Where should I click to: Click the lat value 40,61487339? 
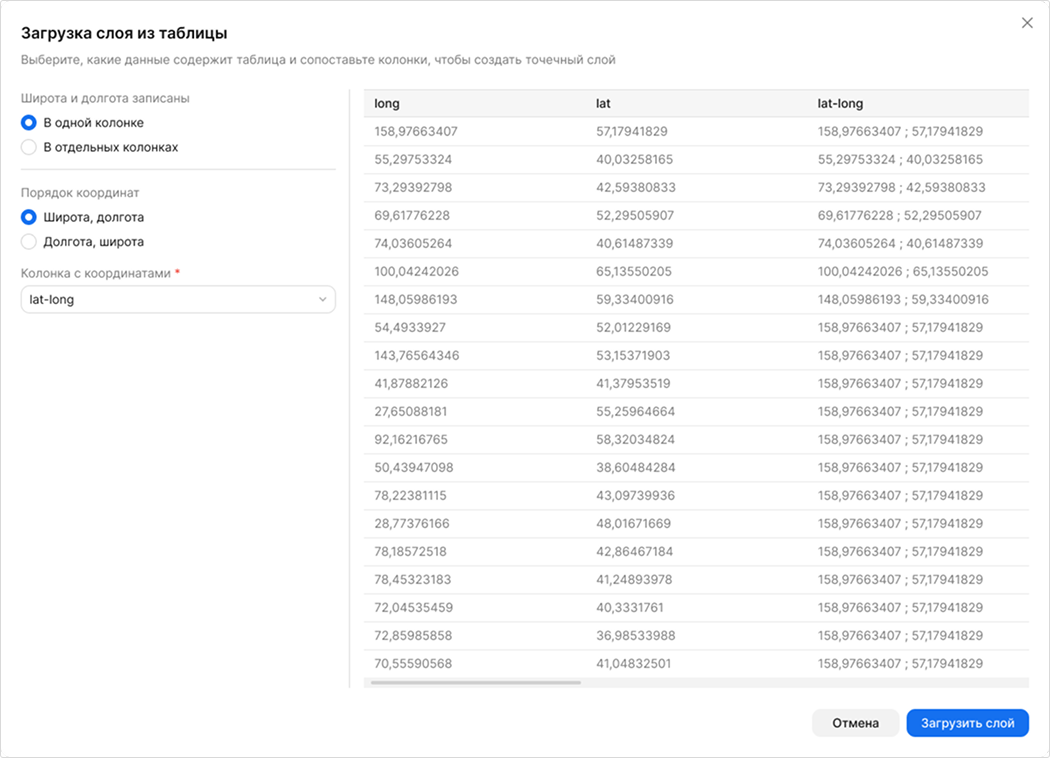635,244
